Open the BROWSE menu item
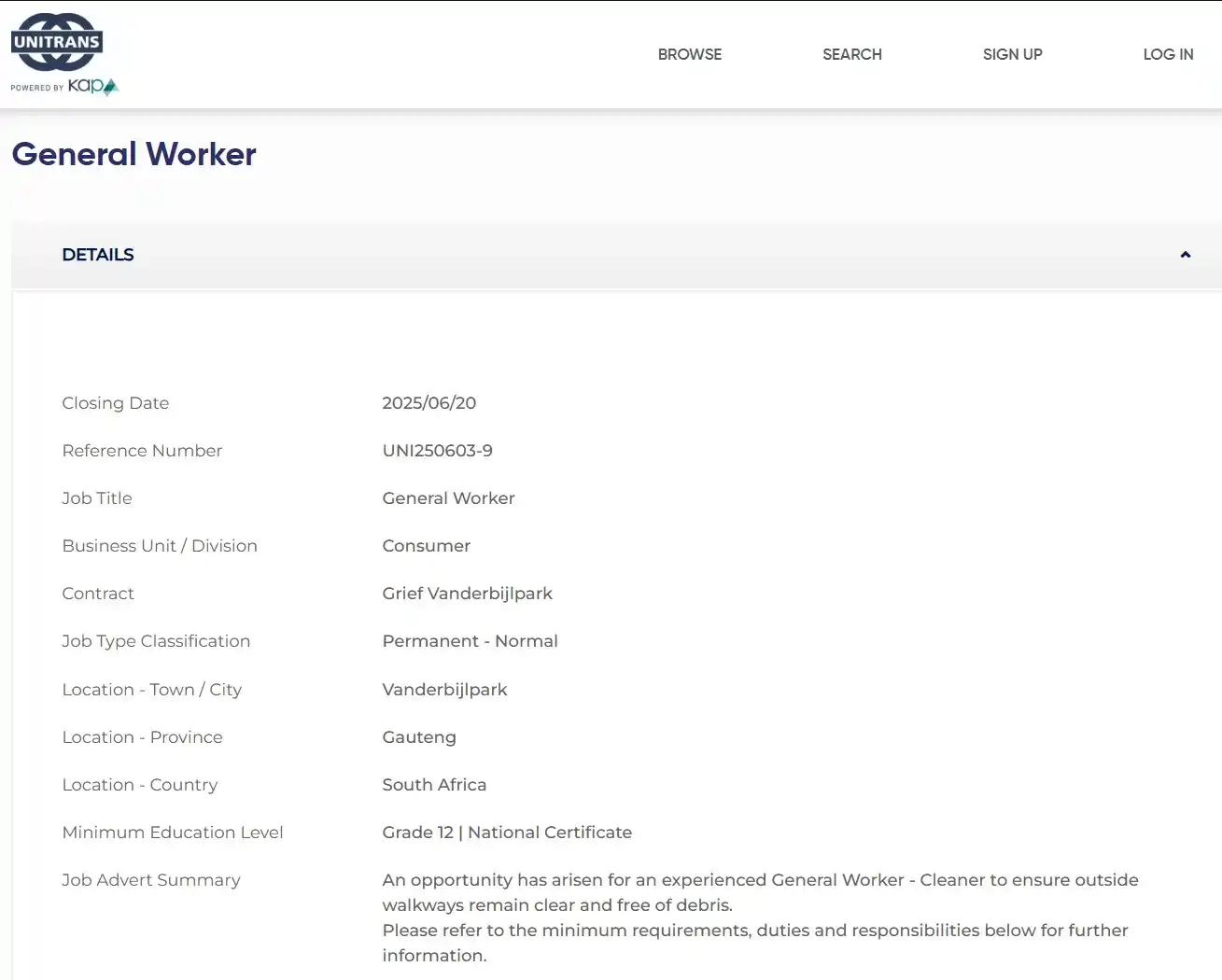Viewport: 1222px width, 980px height. pyautogui.click(x=689, y=54)
